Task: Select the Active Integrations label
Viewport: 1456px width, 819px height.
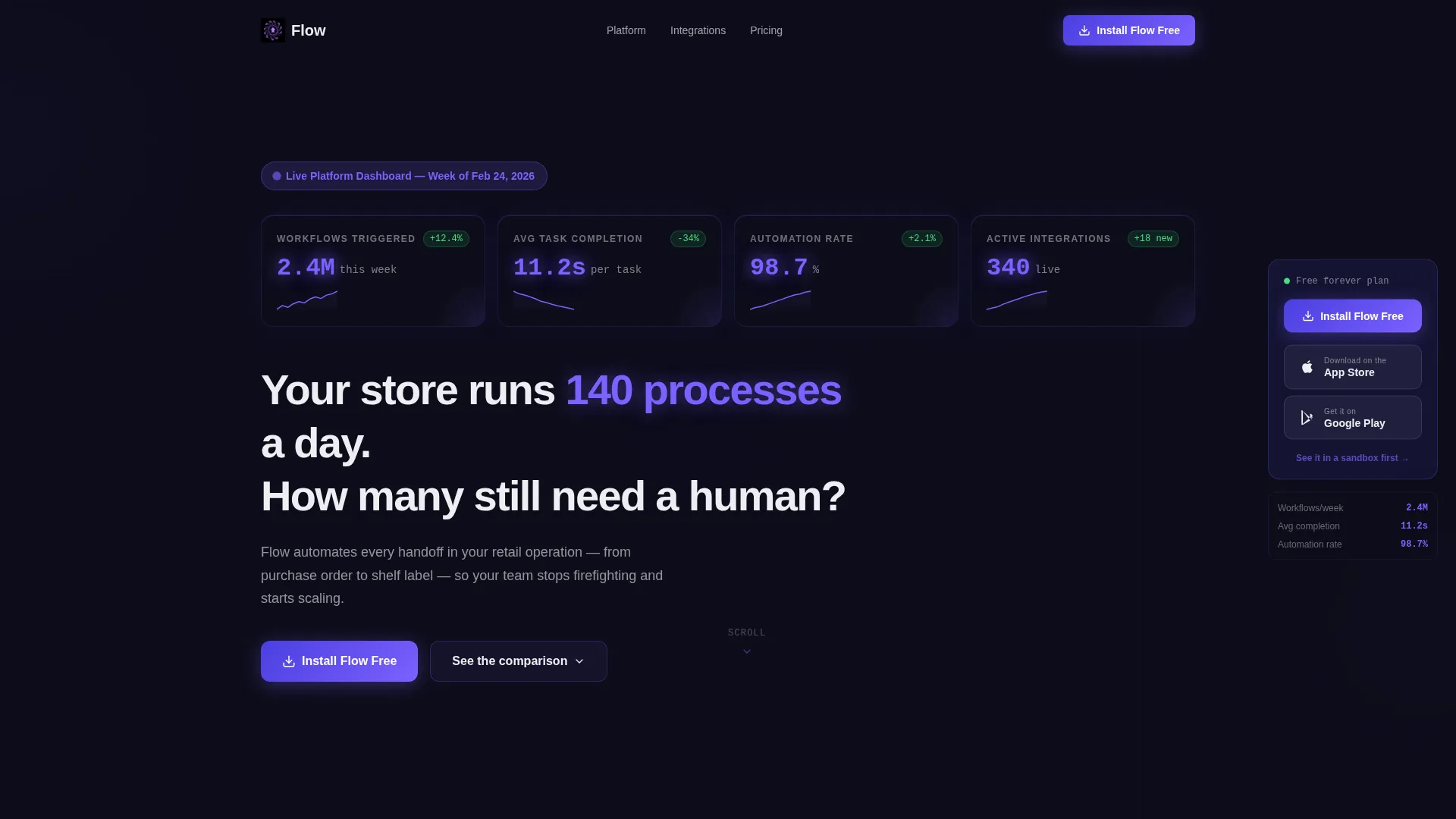Action: click(1049, 239)
